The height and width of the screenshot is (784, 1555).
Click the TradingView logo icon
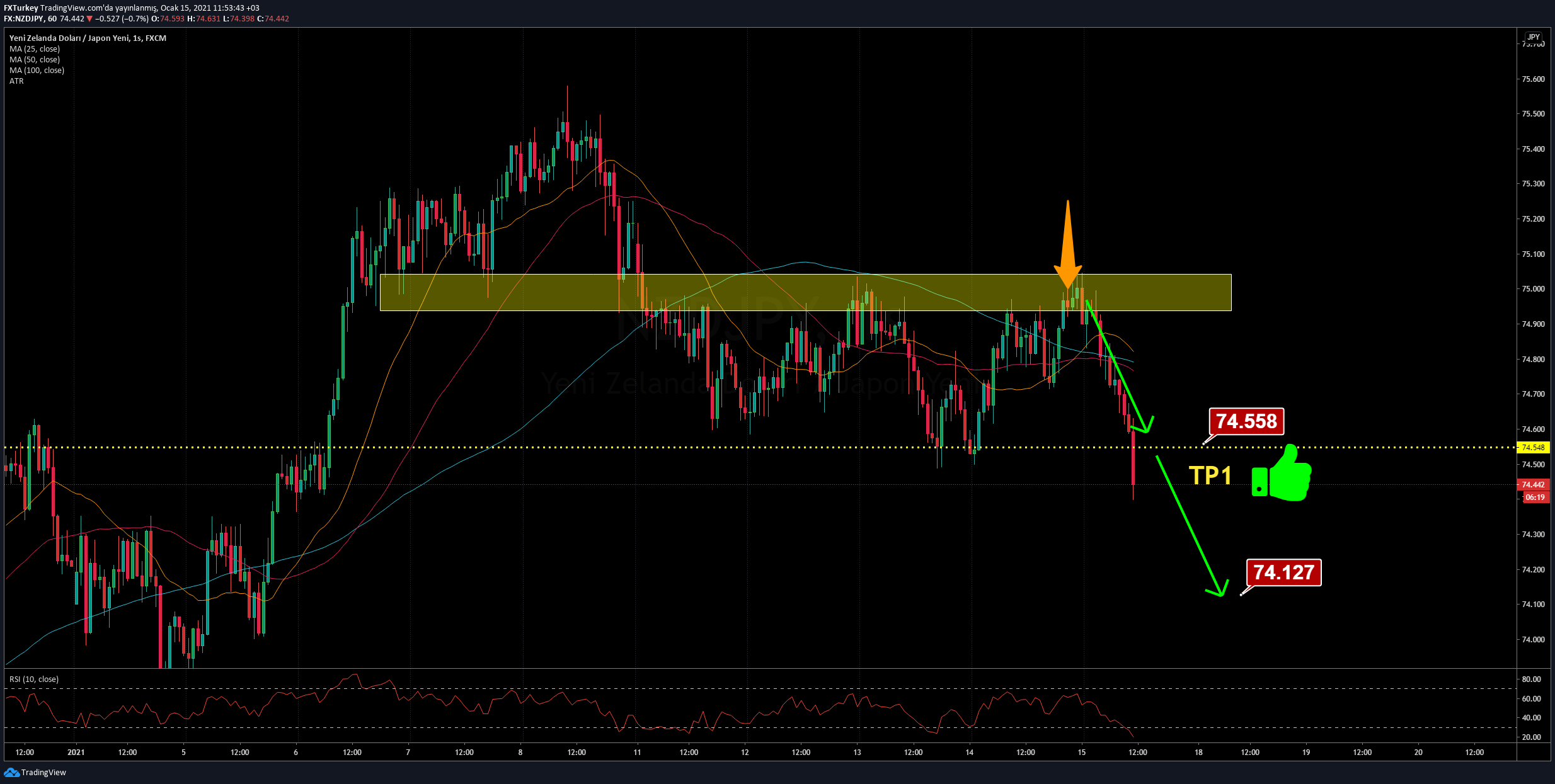[x=11, y=772]
